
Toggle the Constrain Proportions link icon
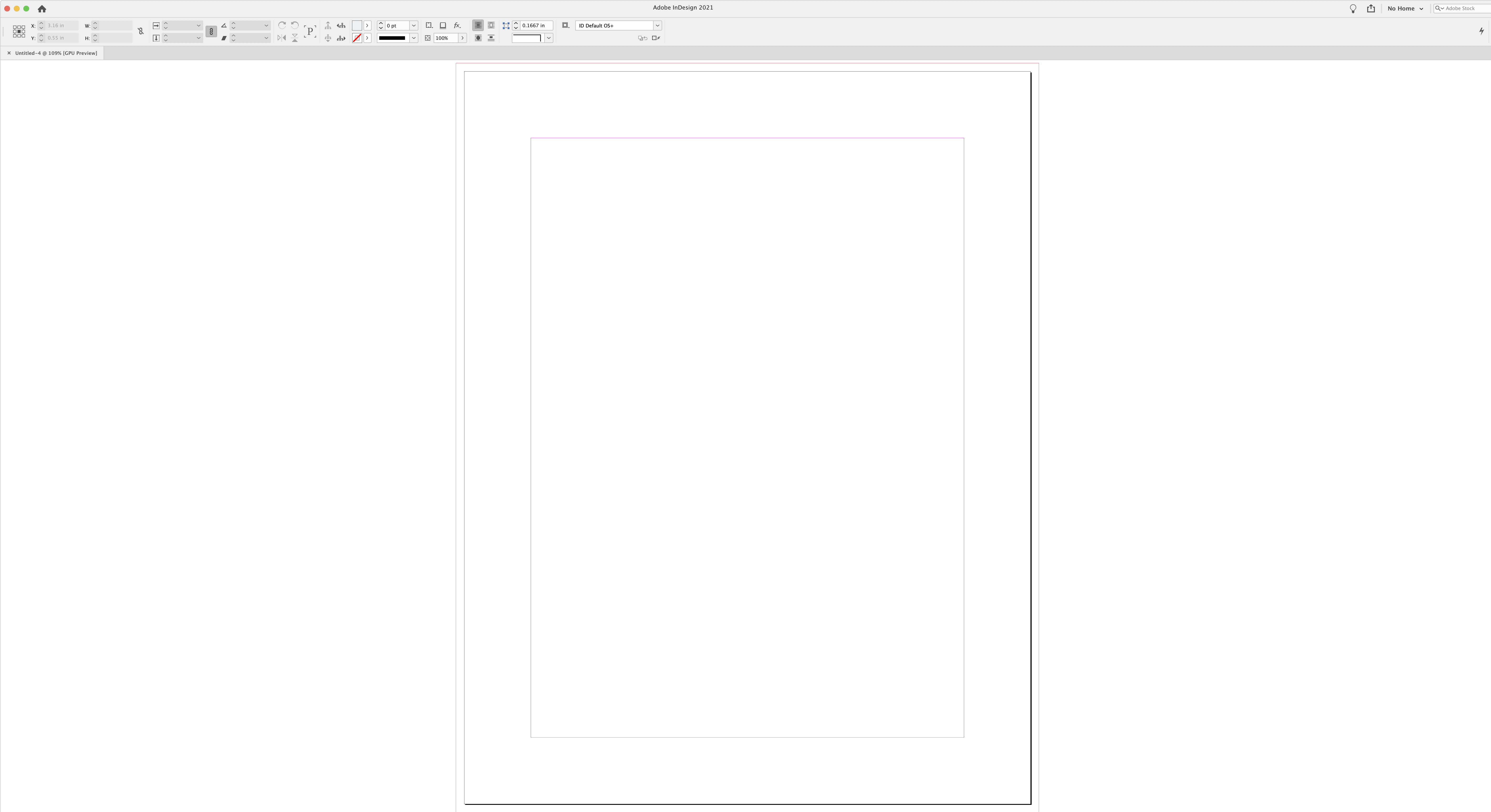(x=141, y=31)
